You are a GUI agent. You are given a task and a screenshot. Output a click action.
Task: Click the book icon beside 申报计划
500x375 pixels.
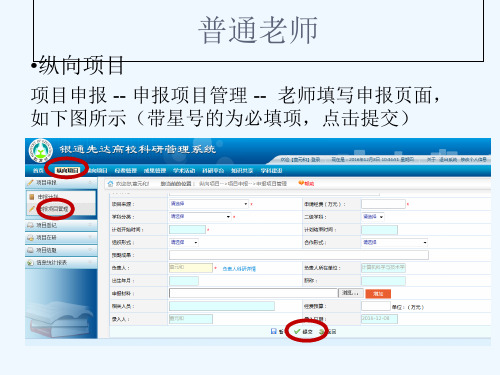[x=32, y=197]
